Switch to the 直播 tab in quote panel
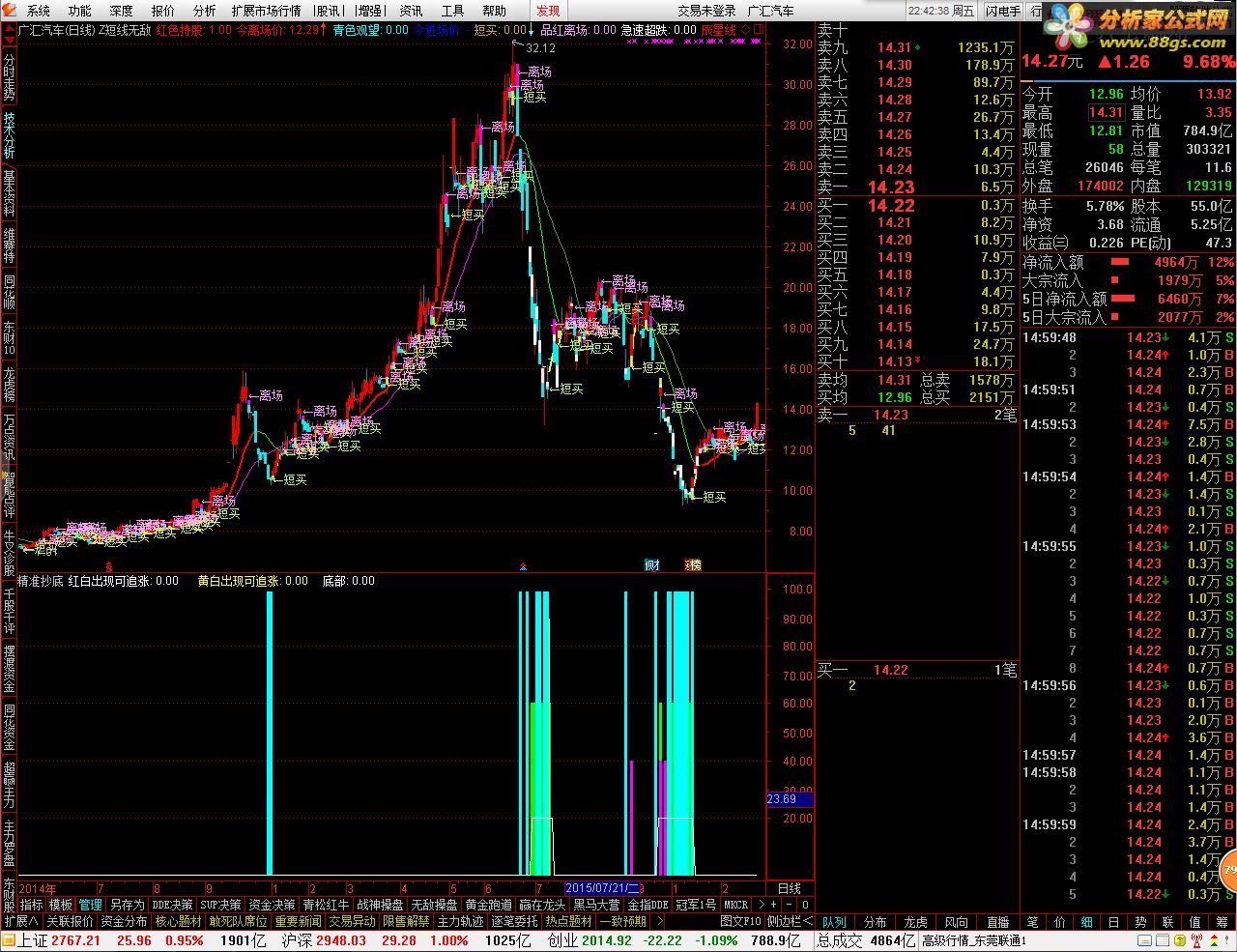The height and width of the screenshot is (952, 1237). [997, 922]
